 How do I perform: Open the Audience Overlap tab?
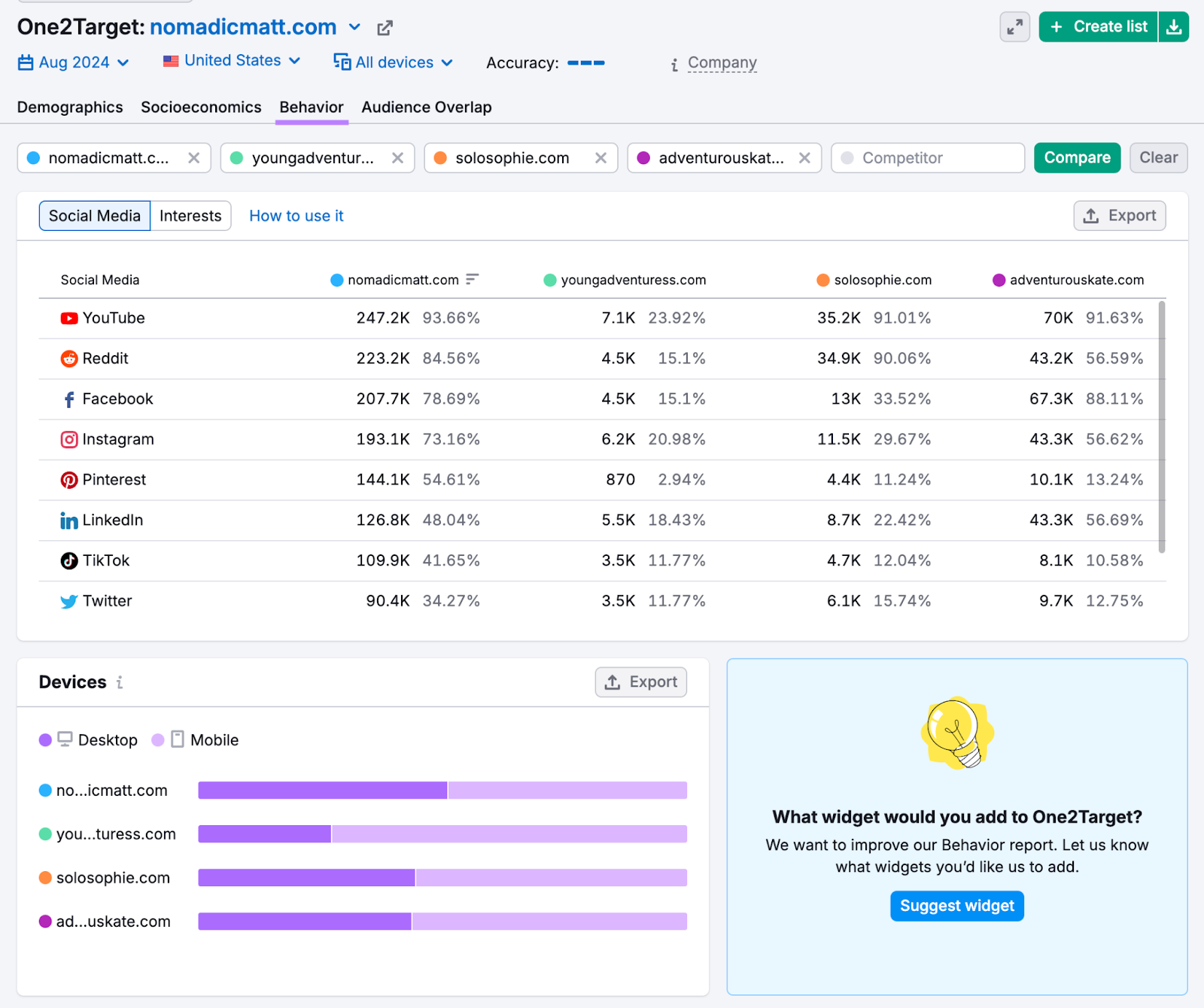click(427, 107)
